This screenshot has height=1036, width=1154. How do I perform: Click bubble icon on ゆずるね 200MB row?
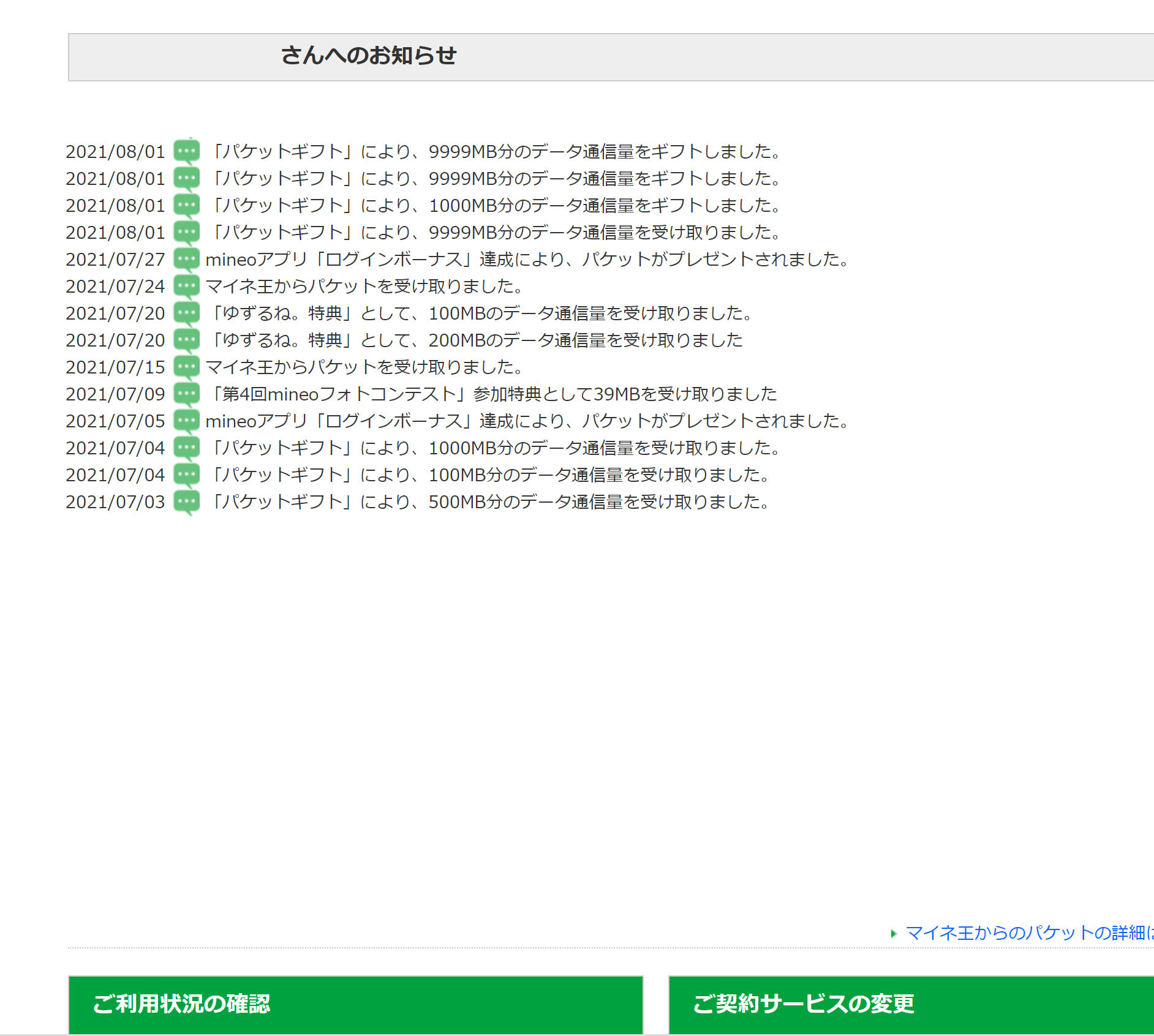pyautogui.click(x=186, y=340)
